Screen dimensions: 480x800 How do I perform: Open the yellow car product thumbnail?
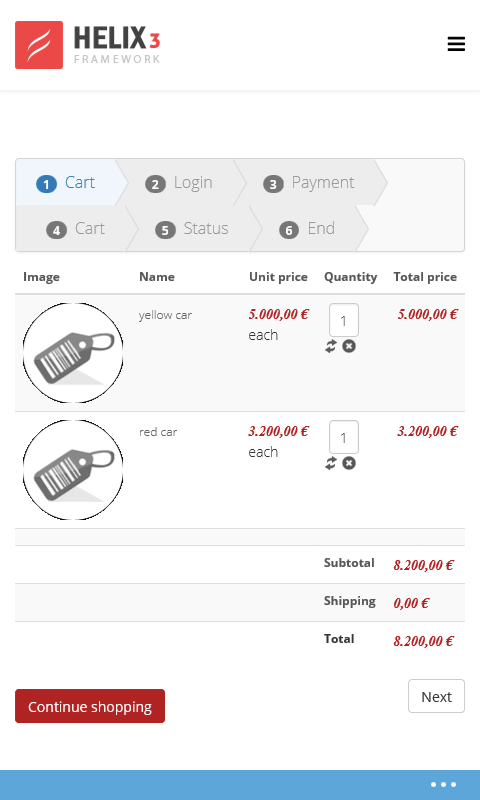click(73, 353)
